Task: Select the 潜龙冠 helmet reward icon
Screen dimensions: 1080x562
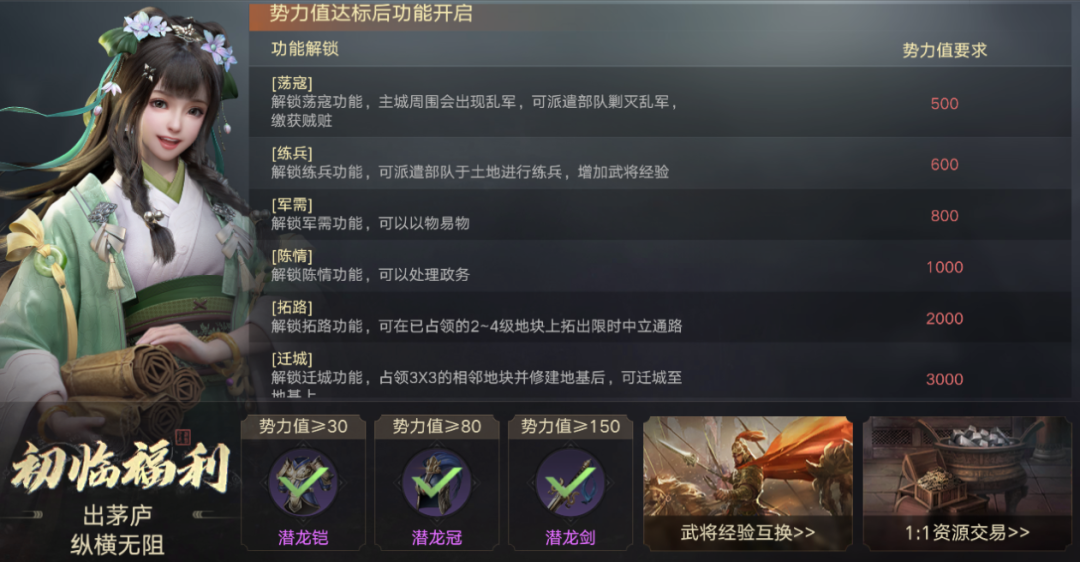Action: (437, 483)
